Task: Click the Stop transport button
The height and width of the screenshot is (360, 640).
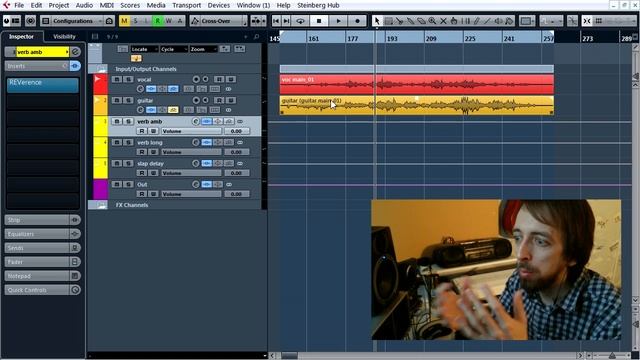Action: 319,21
